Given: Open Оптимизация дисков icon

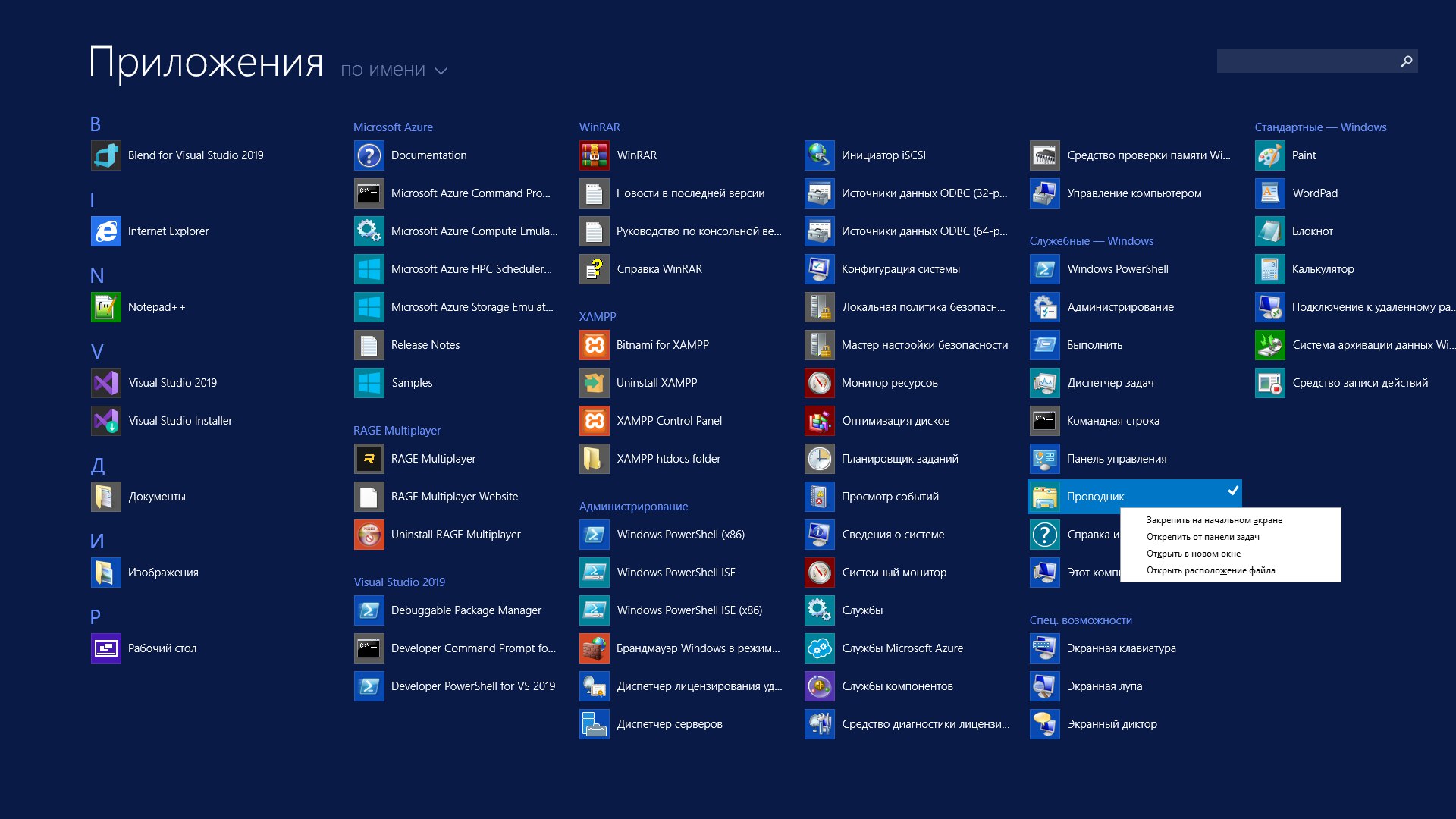Looking at the screenshot, I should click(x=820, y=421).
